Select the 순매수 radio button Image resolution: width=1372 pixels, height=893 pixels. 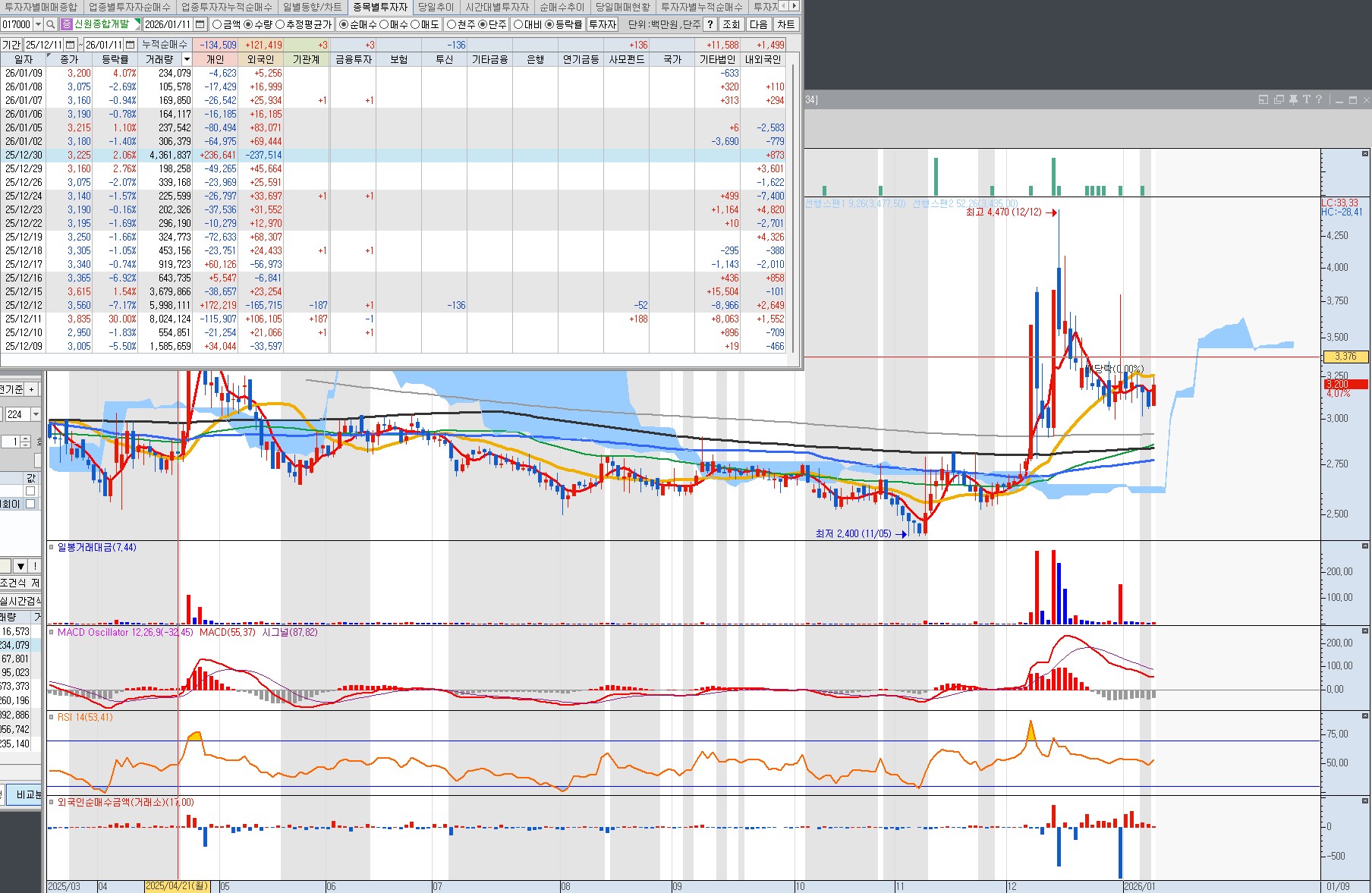(x=344, y=24)
